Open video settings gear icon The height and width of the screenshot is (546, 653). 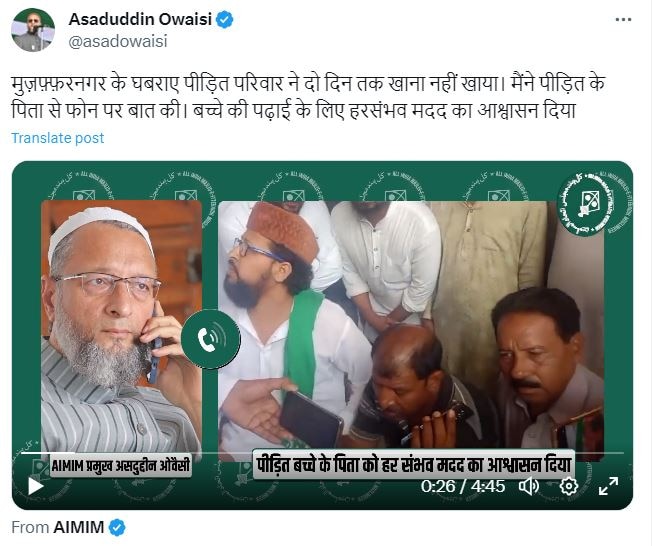coord(569,486)
